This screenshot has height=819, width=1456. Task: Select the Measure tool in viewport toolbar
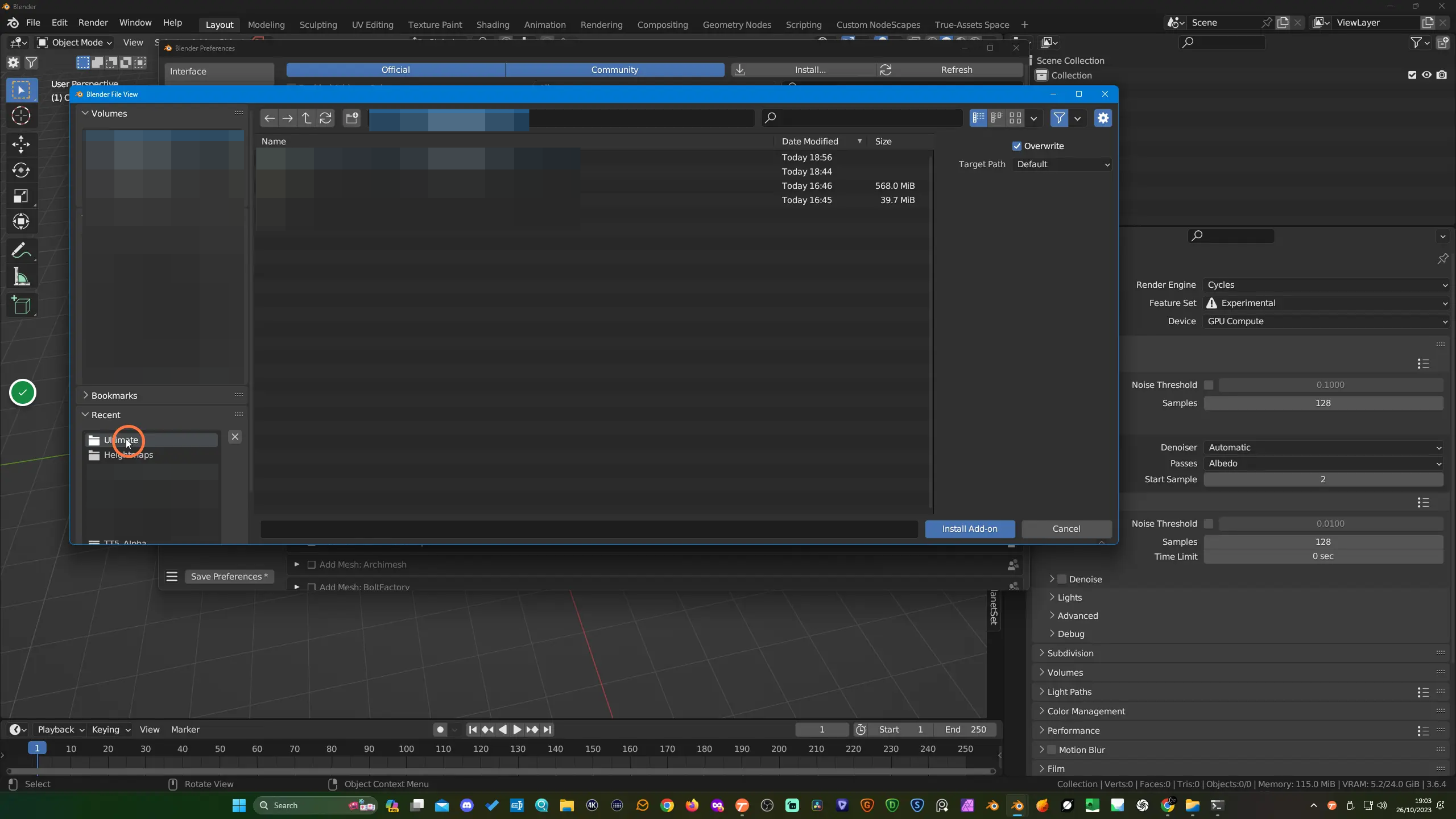click(x=21, y=278)
